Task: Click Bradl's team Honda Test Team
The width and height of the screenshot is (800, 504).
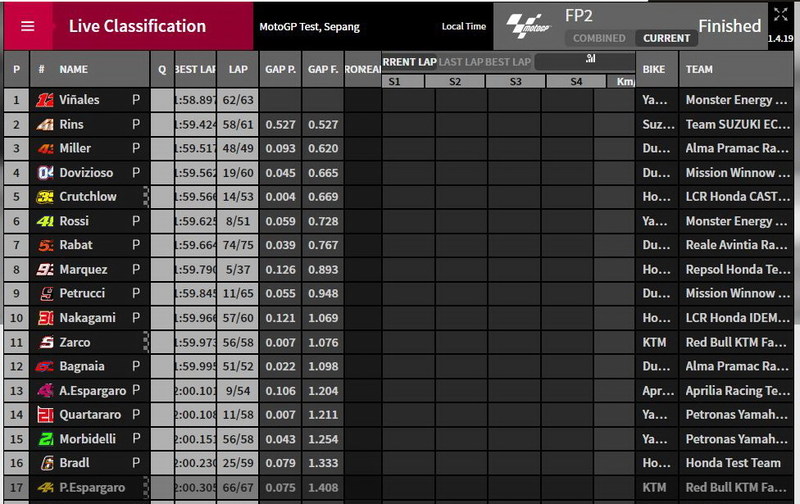Action: [x=733, y=463]
